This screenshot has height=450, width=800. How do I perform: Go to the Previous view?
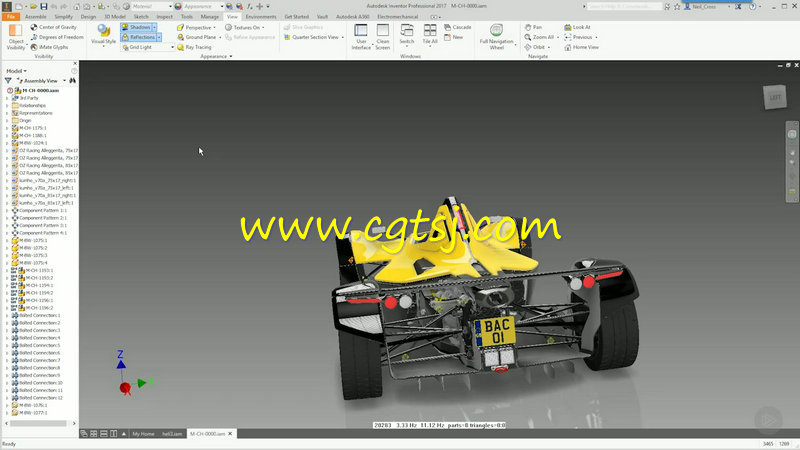point(580,37)
